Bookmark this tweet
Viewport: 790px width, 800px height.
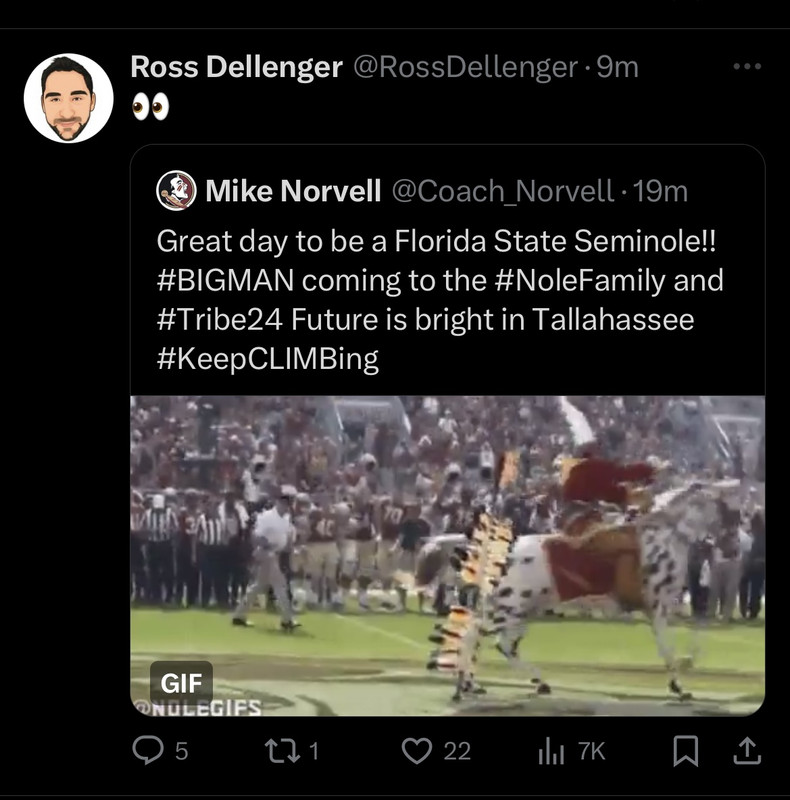(685, 751)
